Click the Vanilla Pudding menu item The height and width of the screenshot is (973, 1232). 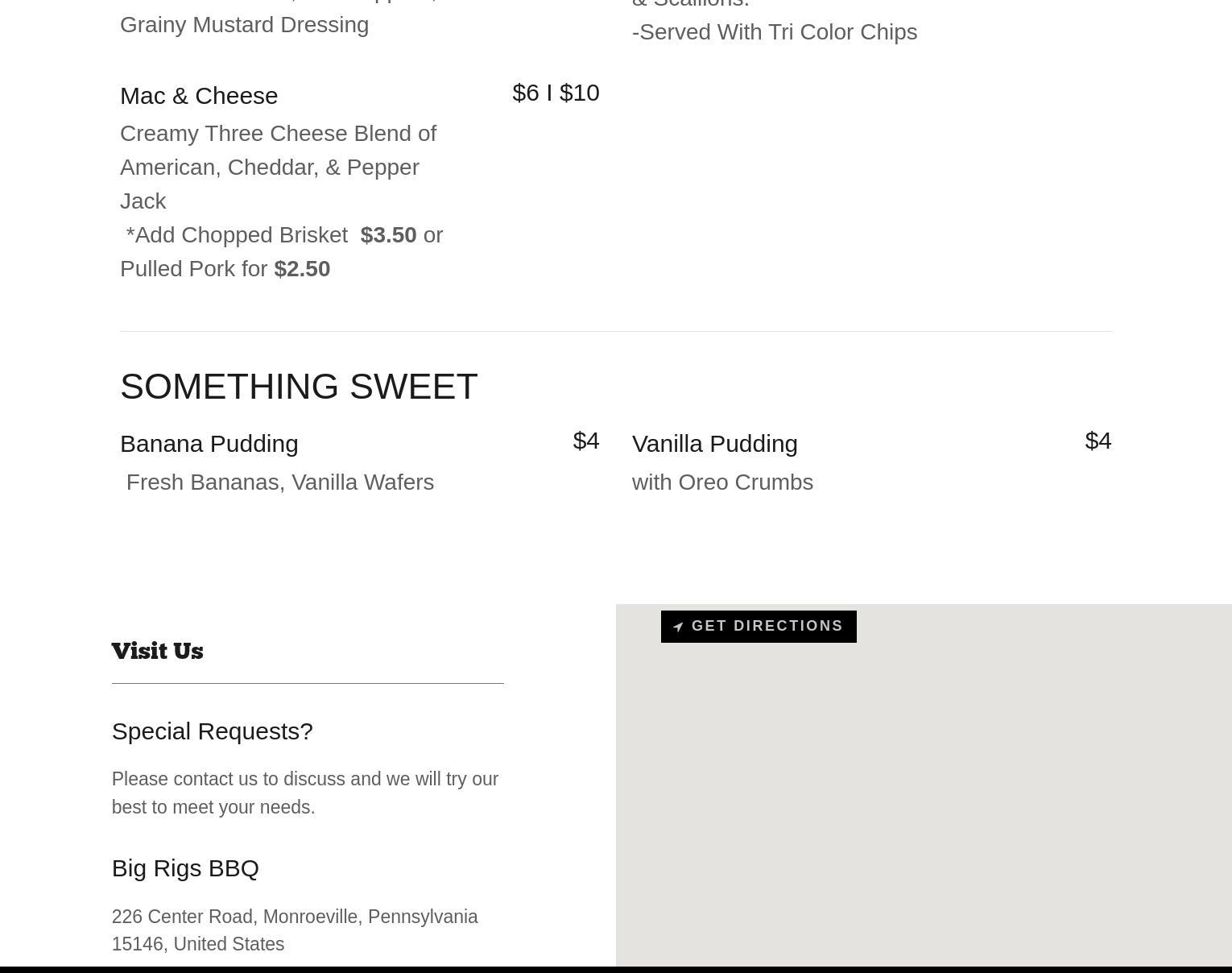(x=715, y=444)
